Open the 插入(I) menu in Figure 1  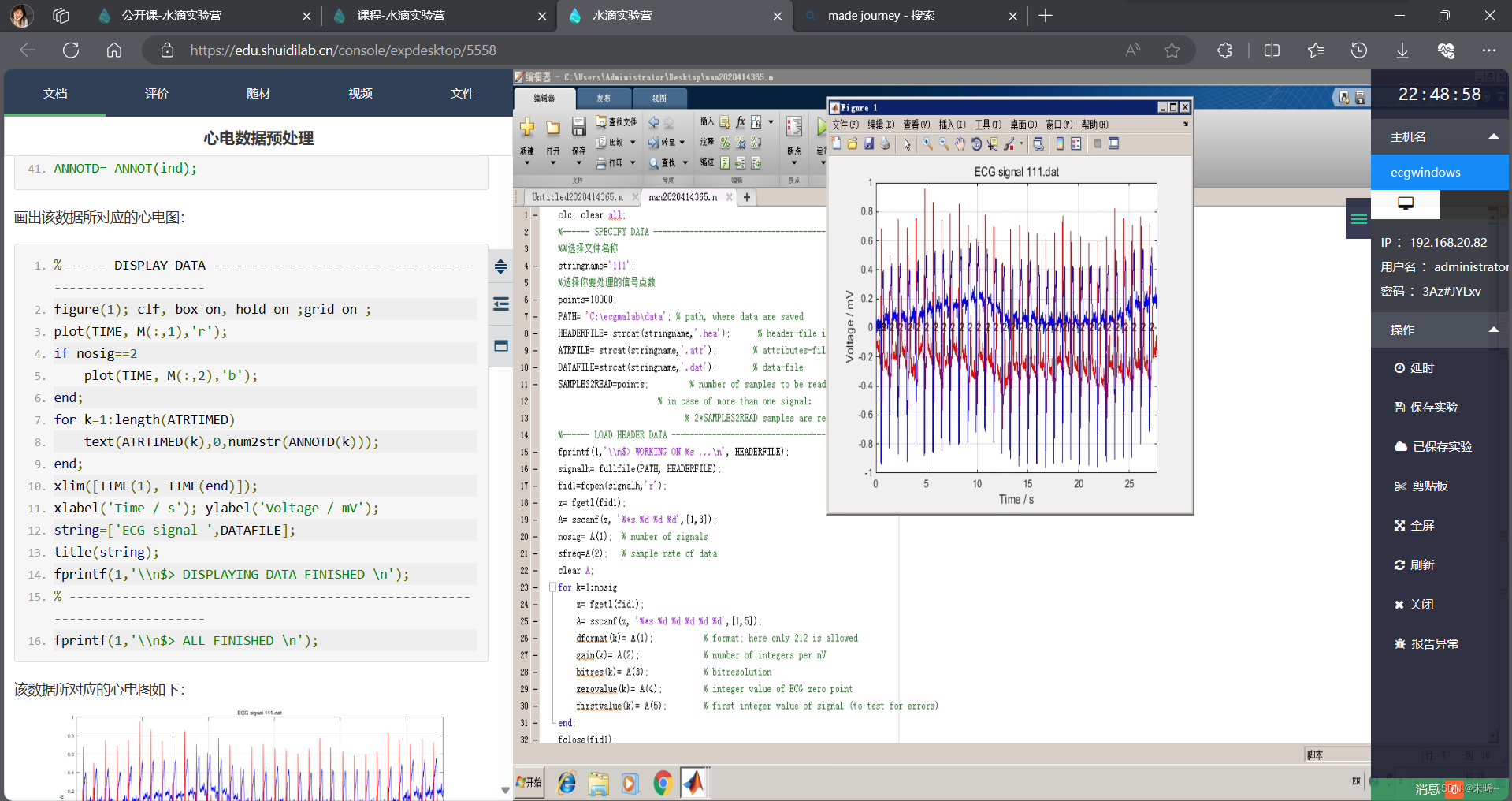click(x=952, y=125)
